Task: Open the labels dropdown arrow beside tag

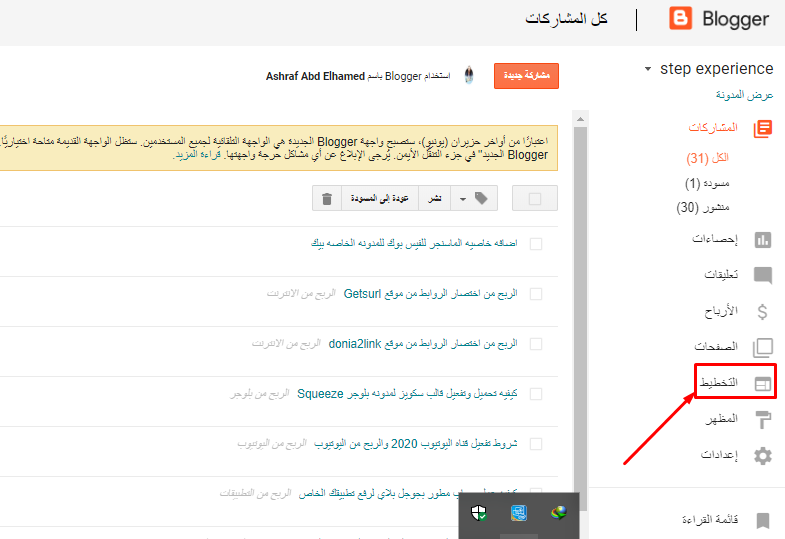Action: coord(463,199)
